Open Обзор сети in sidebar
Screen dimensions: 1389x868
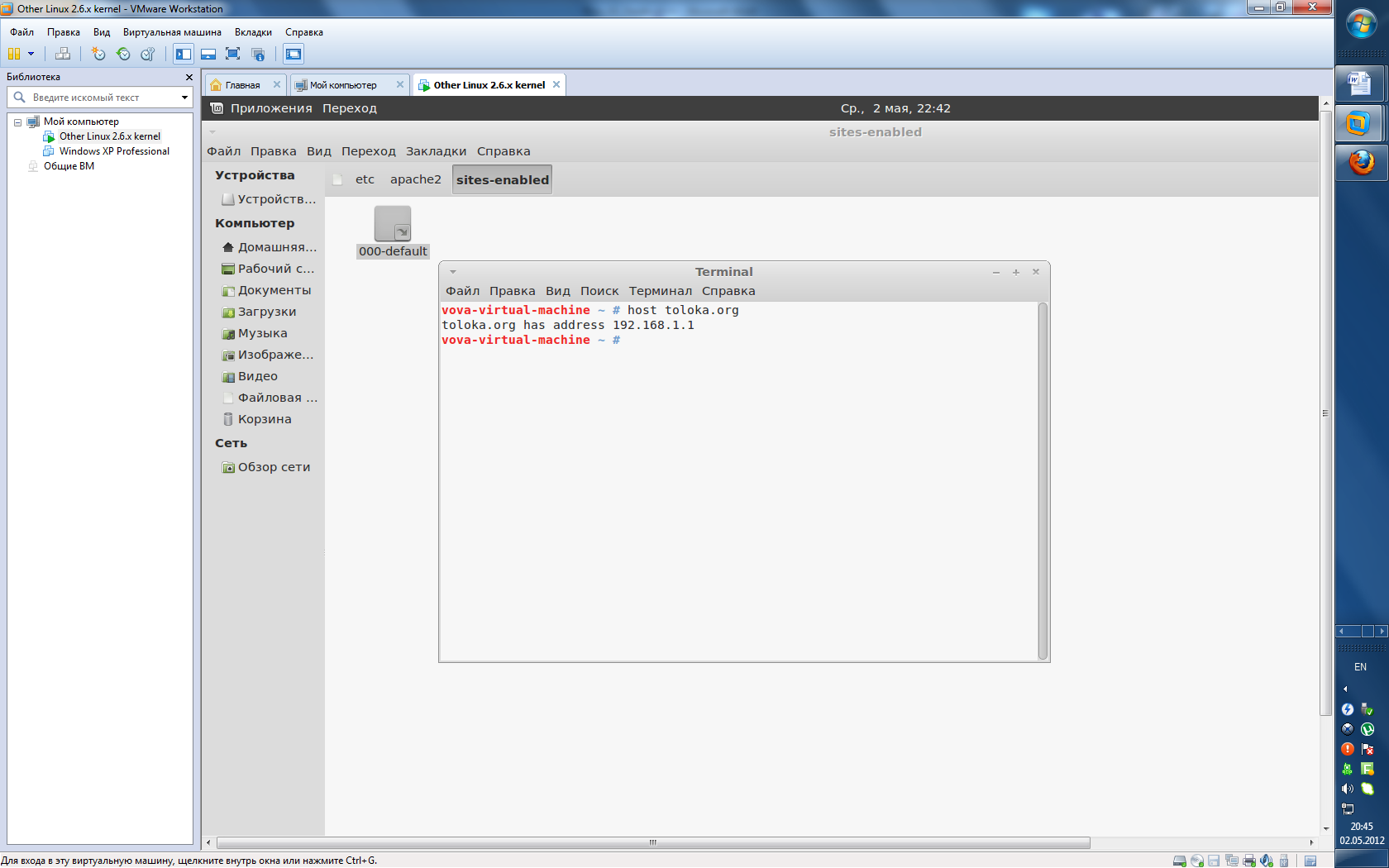(266, 467)
